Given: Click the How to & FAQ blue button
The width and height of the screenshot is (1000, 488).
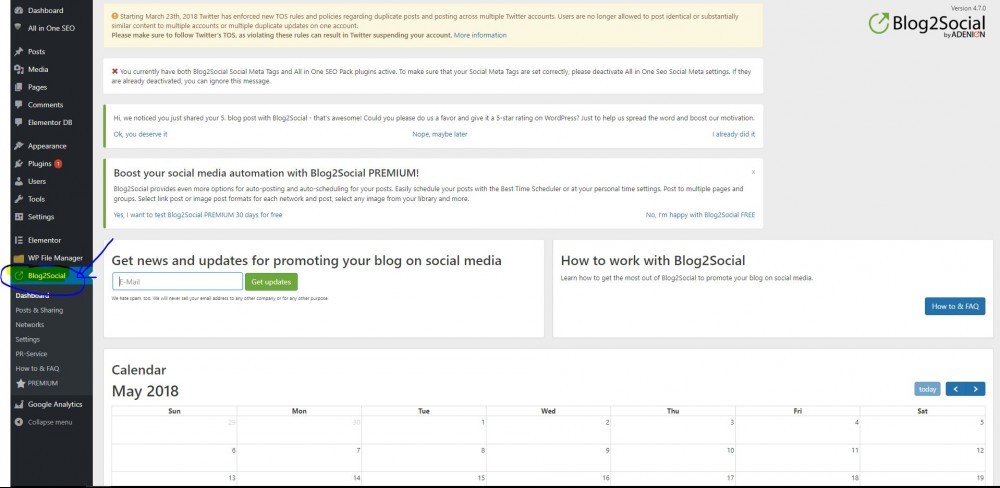Looking at the screenshot, I should coord(955,306).
